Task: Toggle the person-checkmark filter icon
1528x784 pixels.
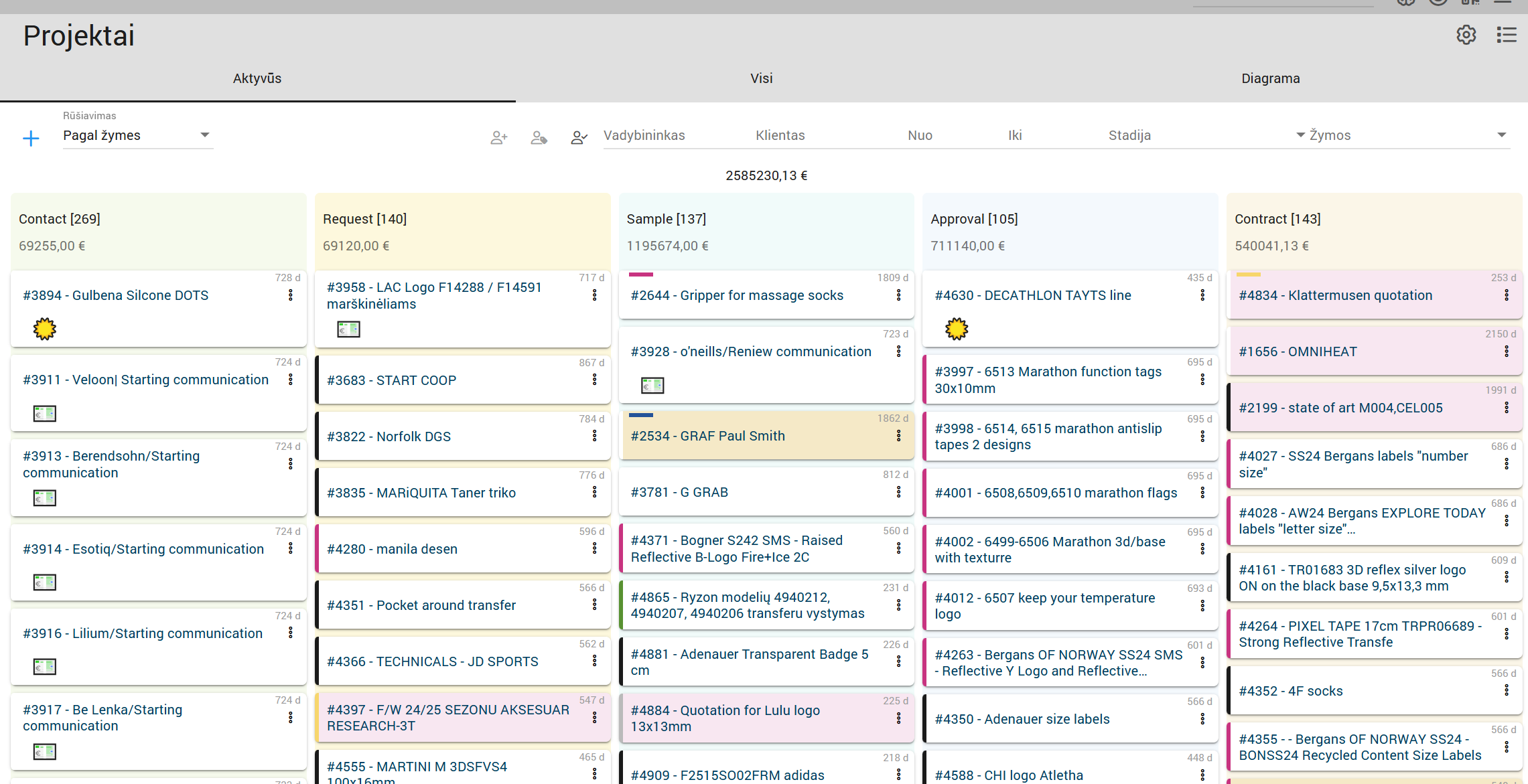Action: coord(579,138)
